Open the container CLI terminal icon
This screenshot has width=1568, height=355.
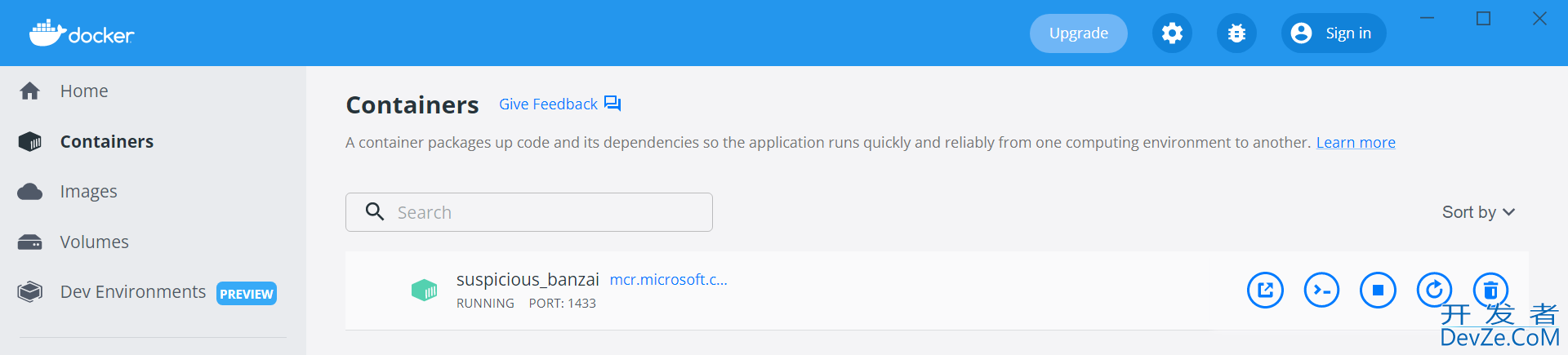[x=1321, y=290]
